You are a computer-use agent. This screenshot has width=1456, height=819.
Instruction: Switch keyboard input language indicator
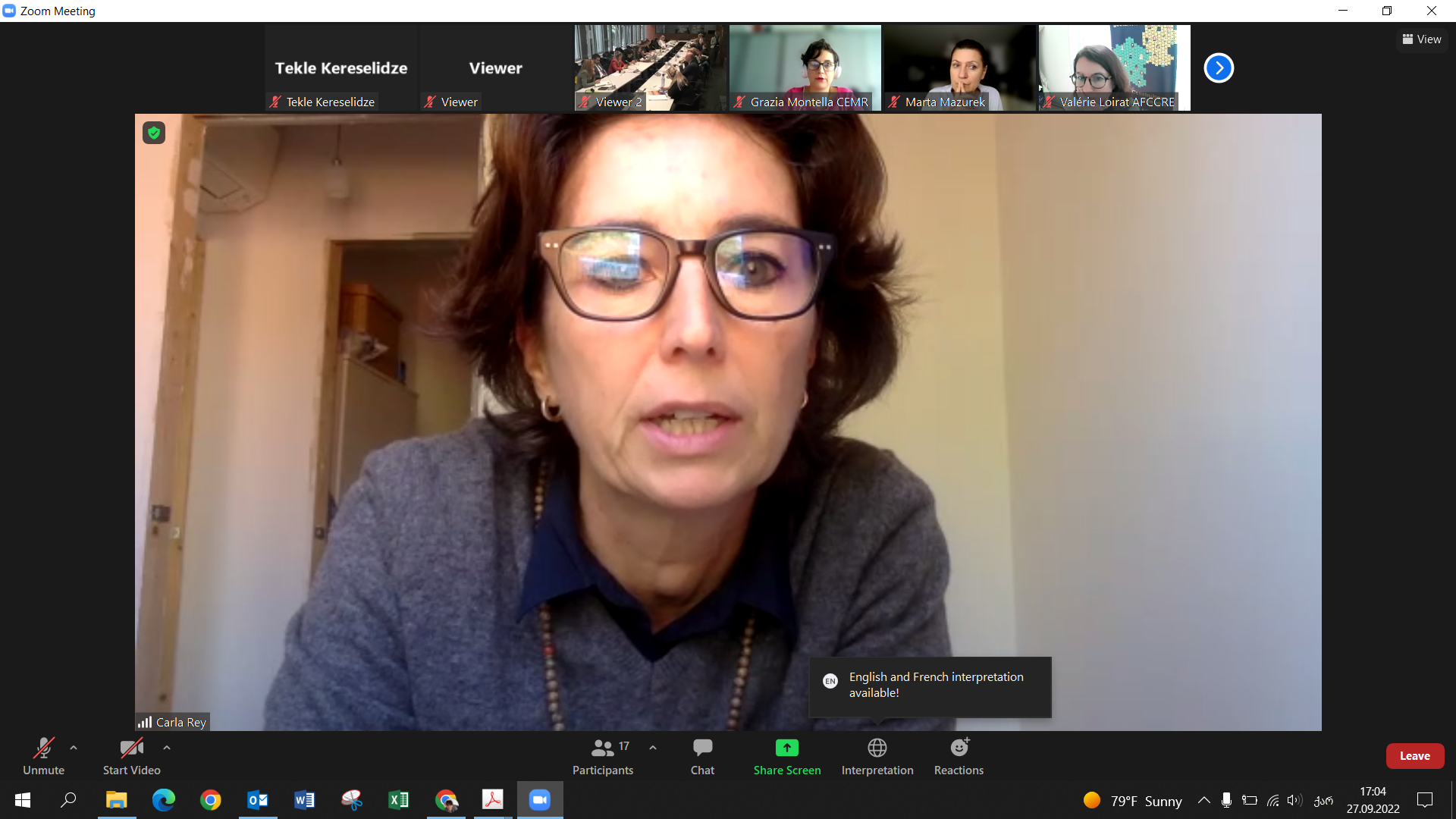[x=1323, y=800]
